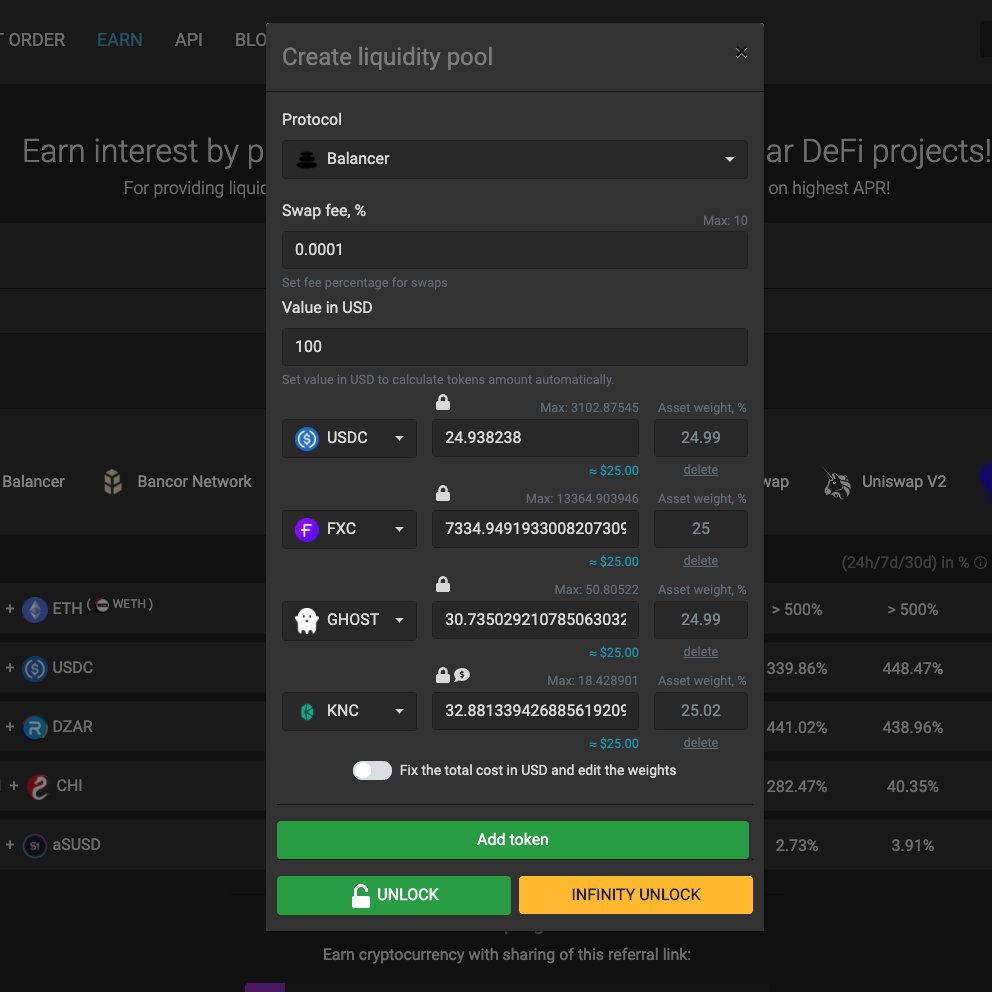Open the Balancer protocol dropdown
This screenshot has height=992, width=992.
[514, 159]
